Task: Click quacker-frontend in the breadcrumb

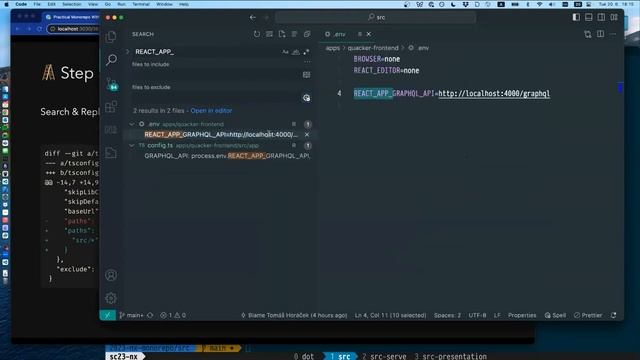Action: 373,48
